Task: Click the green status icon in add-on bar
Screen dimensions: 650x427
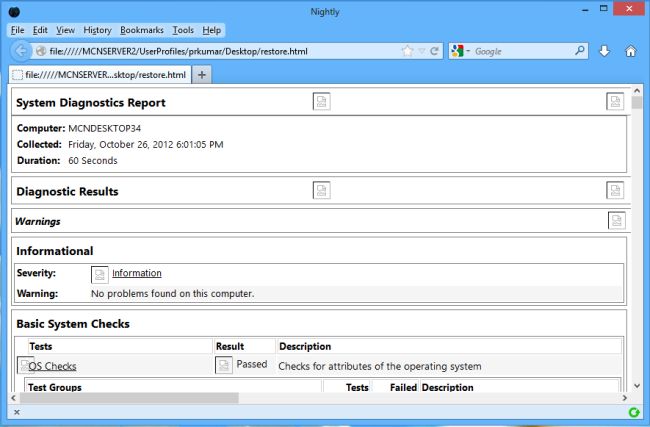Action: coord(634,412)
